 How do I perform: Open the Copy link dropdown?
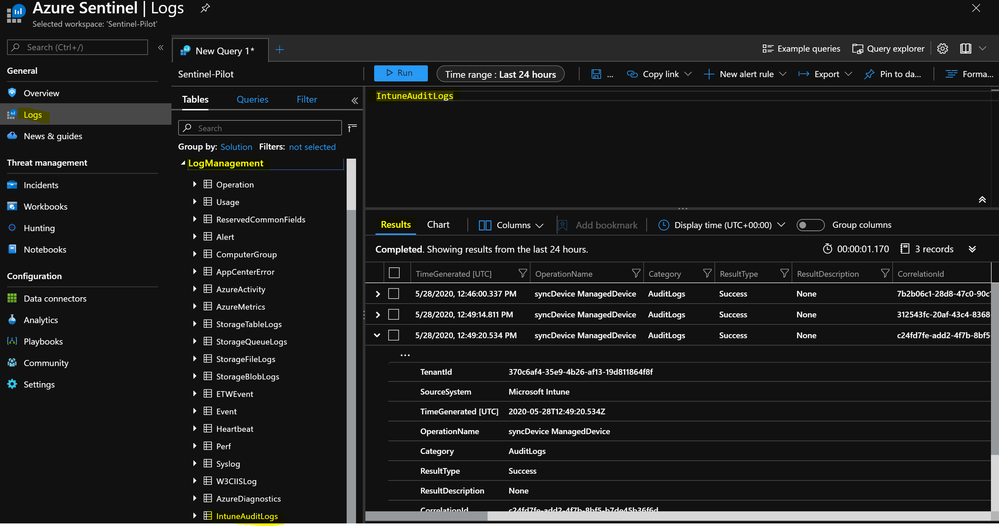coord(659,75)
